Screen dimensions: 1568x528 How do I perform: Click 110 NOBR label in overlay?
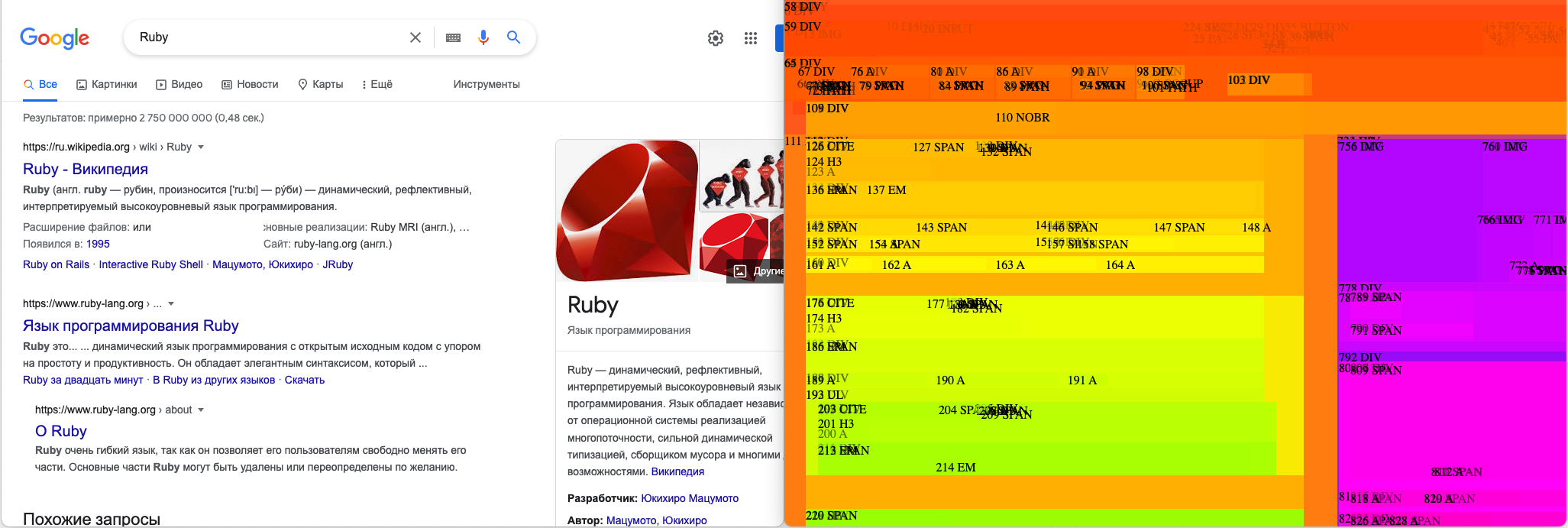1023,118
